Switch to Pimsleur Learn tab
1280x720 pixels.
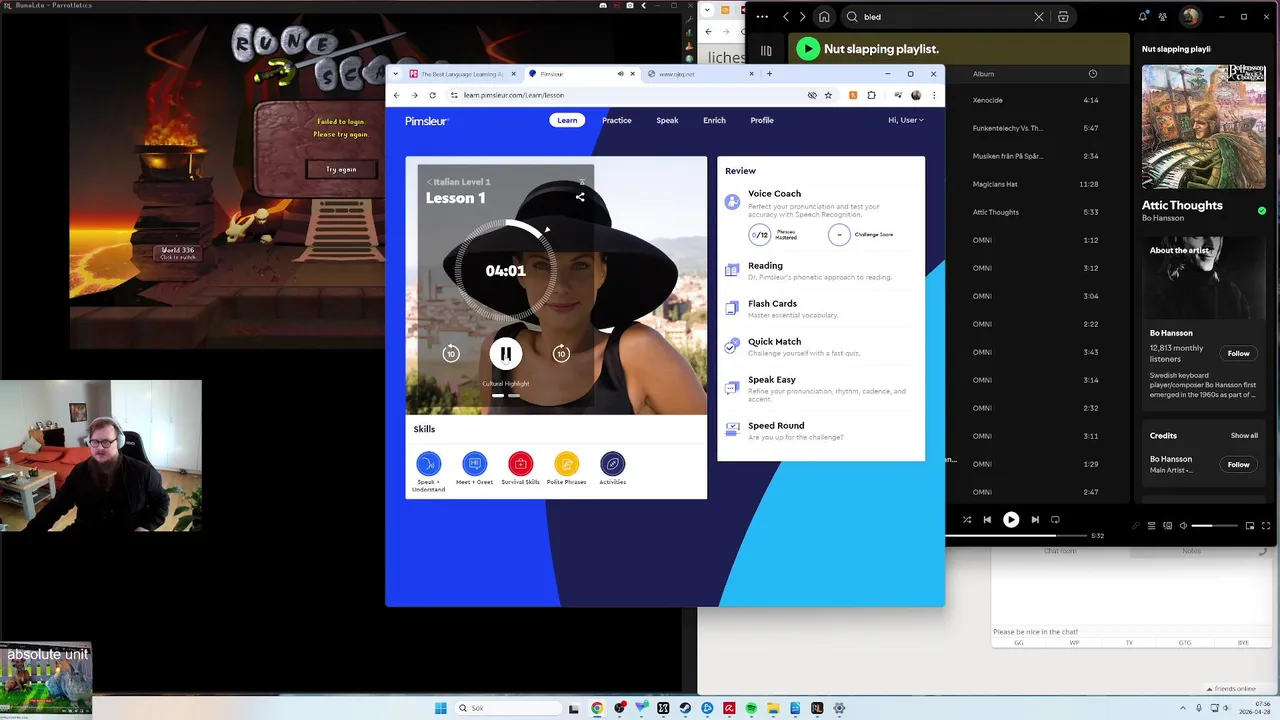tap(567, 120)
